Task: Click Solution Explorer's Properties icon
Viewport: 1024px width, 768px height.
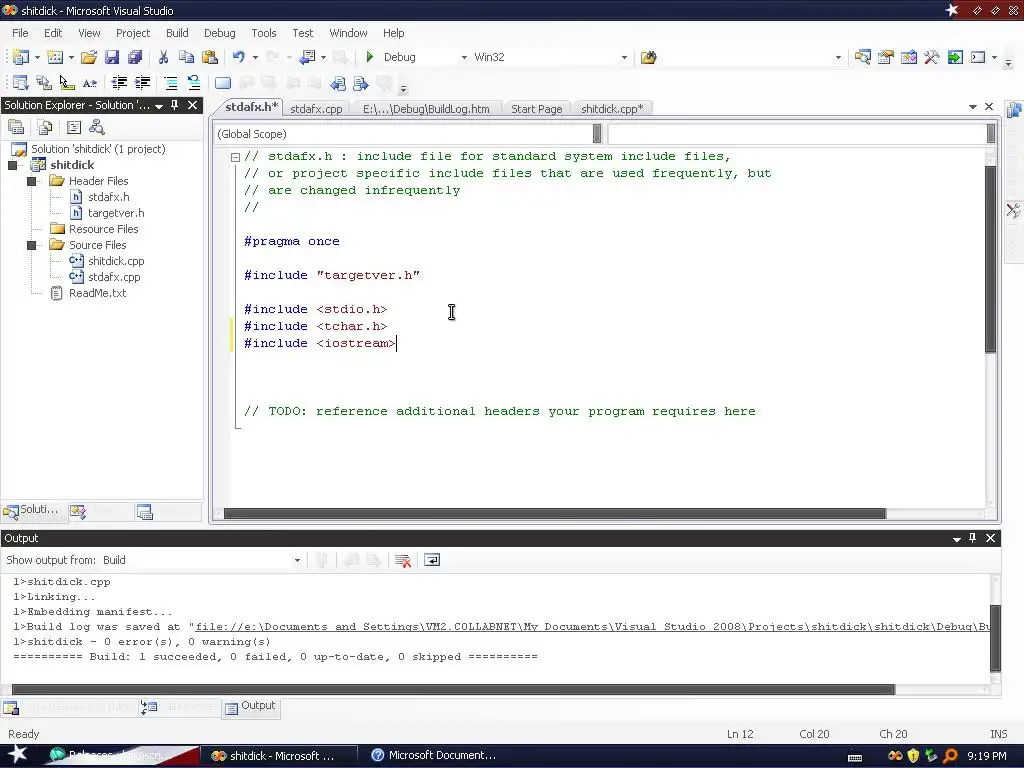Action: pyautogui.click(x=16, y=127)
